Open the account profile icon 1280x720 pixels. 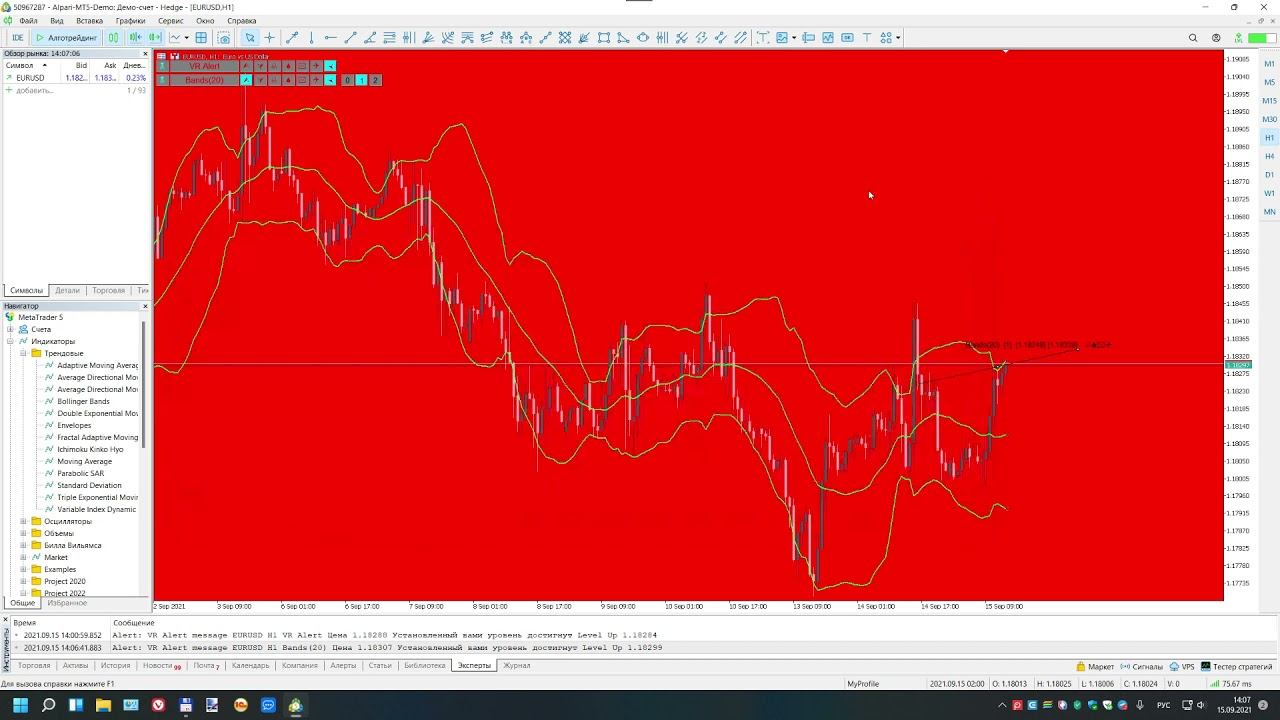[x=1216, y=38]
